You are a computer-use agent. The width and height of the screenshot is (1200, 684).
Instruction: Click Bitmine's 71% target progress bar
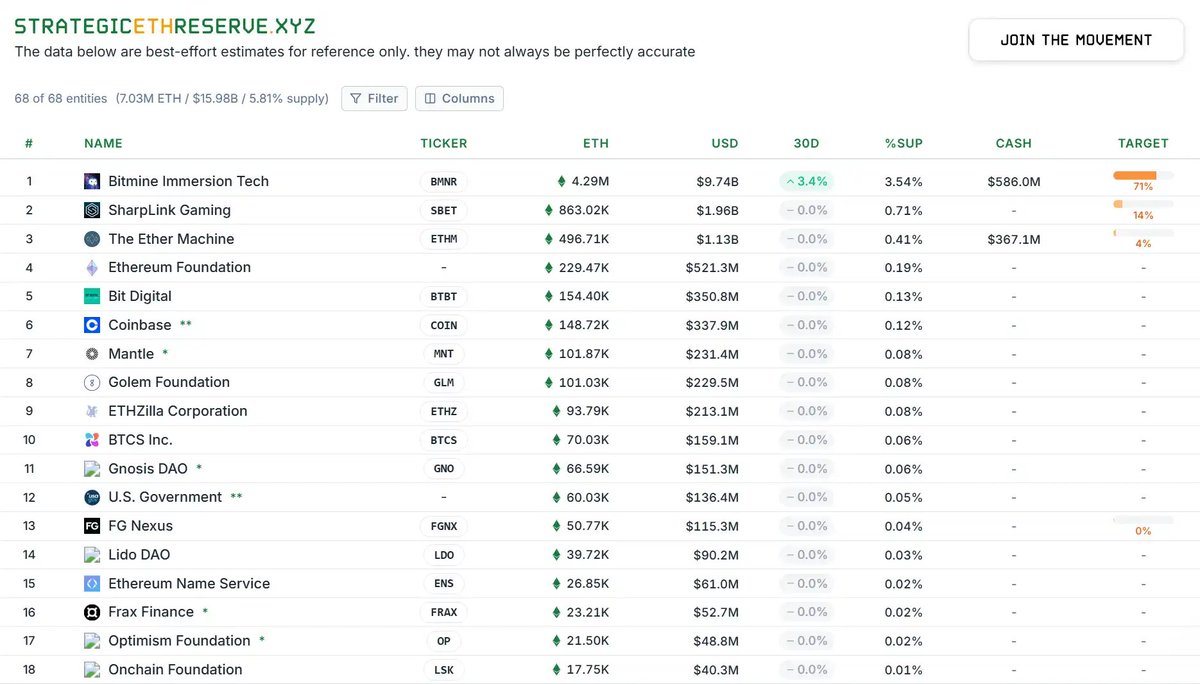[x=1142, y=175]
